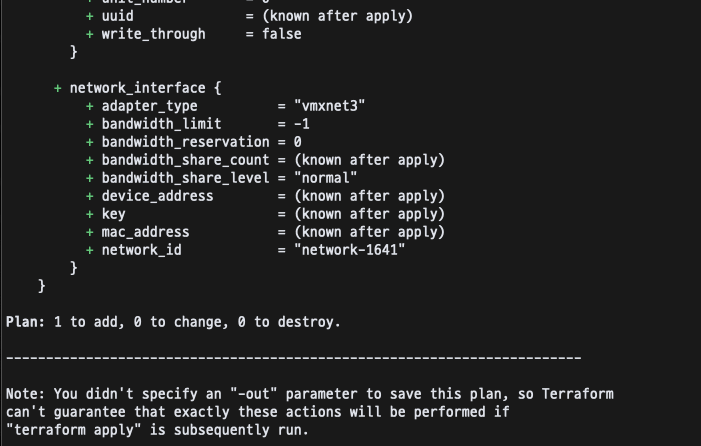Screen dimensions: 701x446
Task: Click the green plus before network_id
Action: (x=90, y=250)
